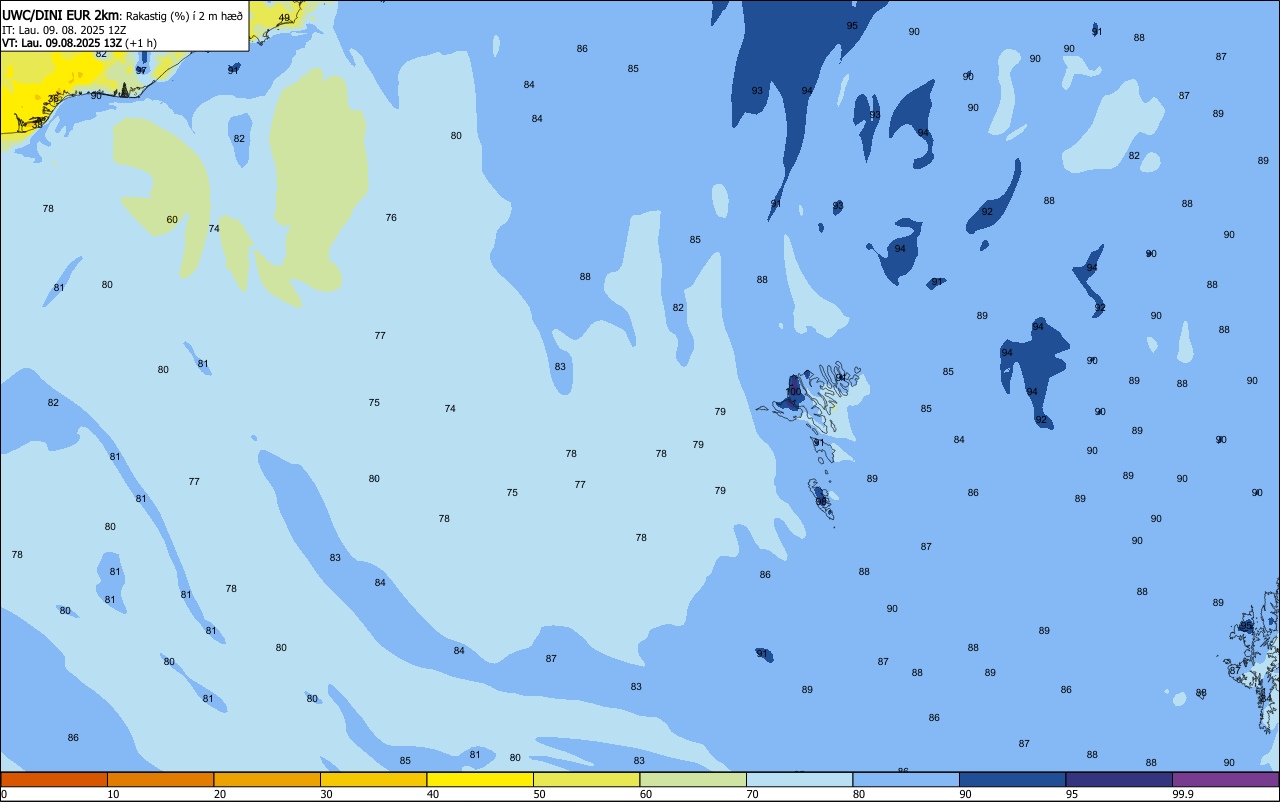1280x802 pixels.
Task: Click the '70' legend scale label
Action: click(752, 794)
